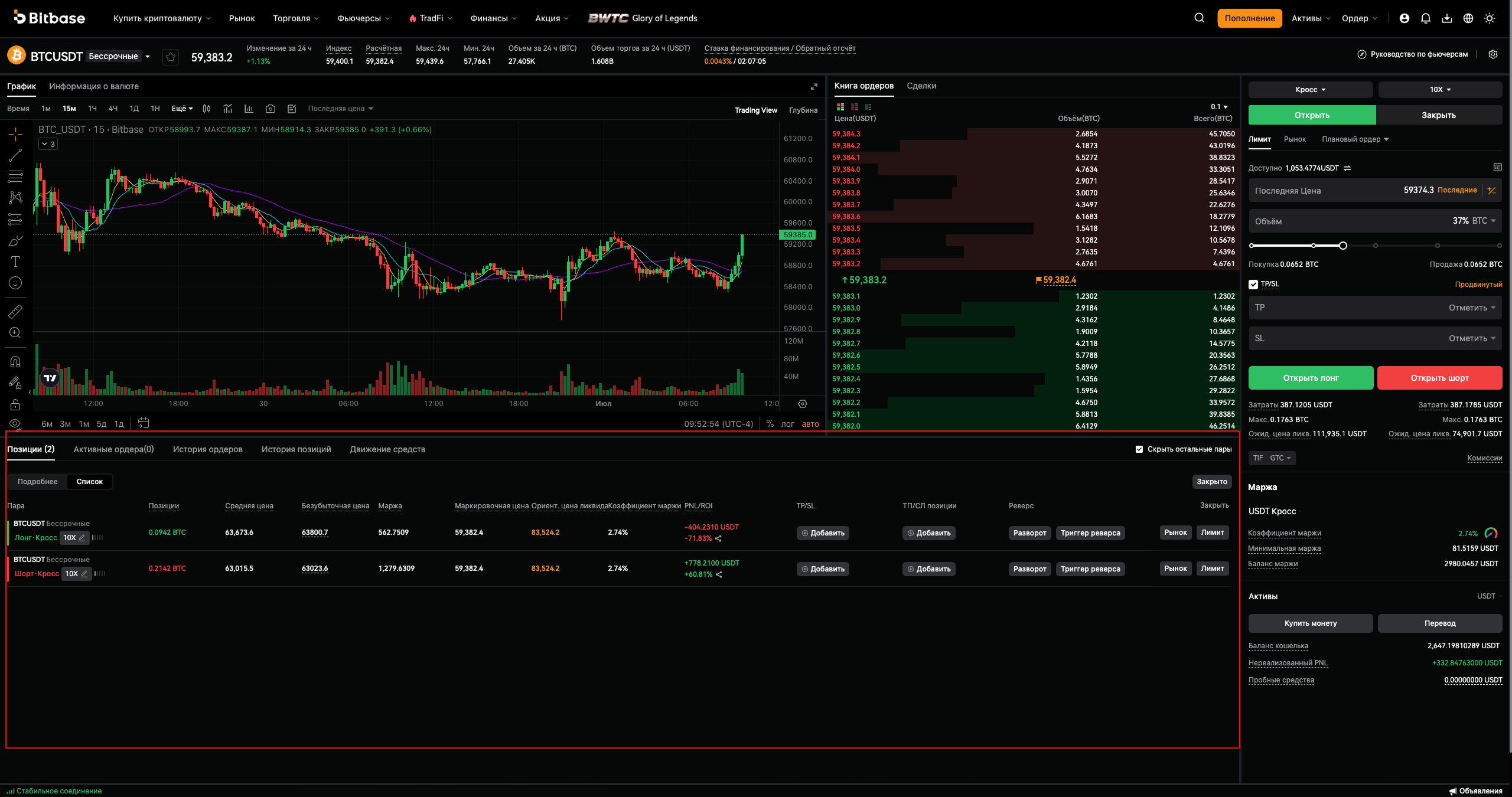Screen dimensions: 1512x797
Task: Select the ruler measure tool
Action: 15,311
